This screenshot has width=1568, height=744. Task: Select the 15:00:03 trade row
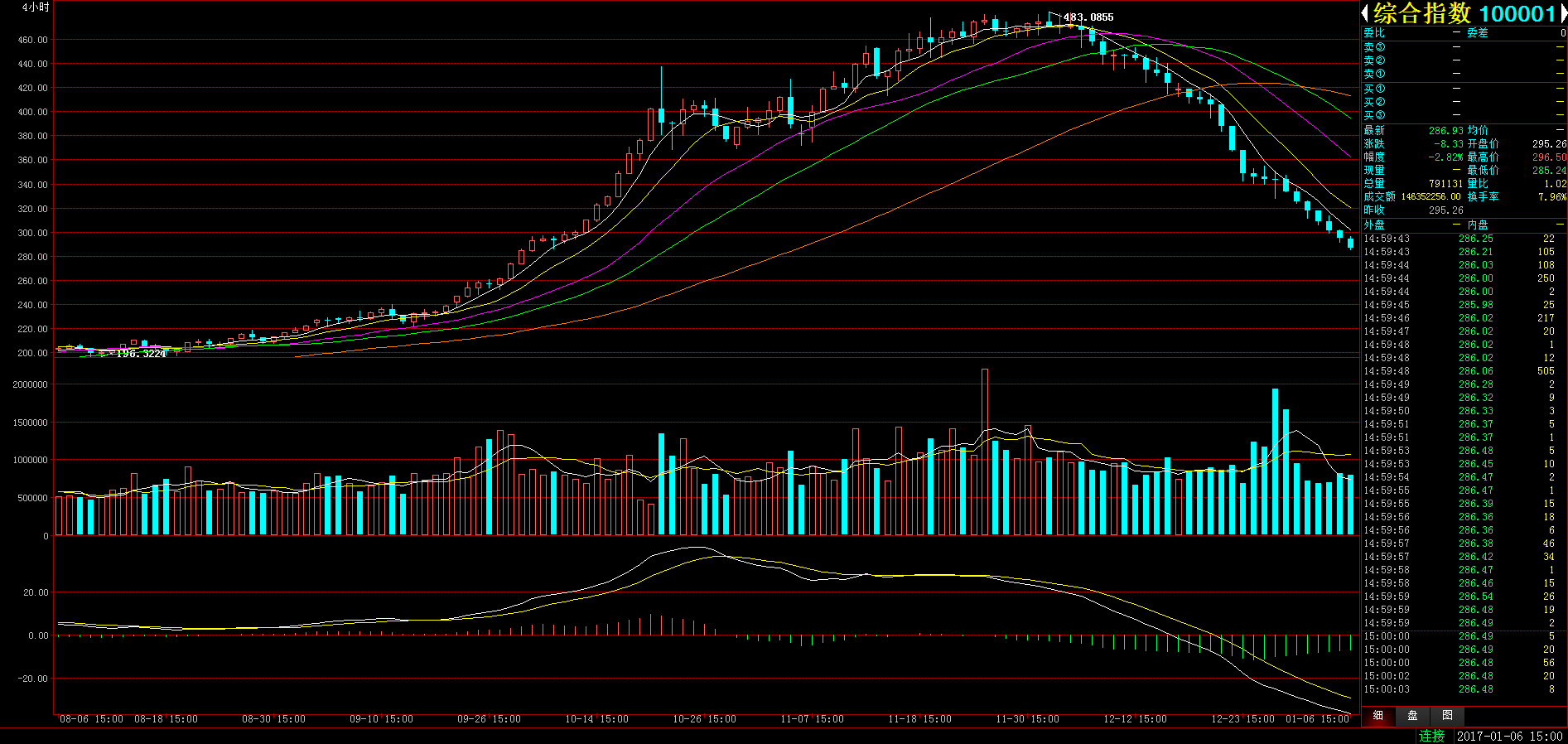pos(1464,689)
